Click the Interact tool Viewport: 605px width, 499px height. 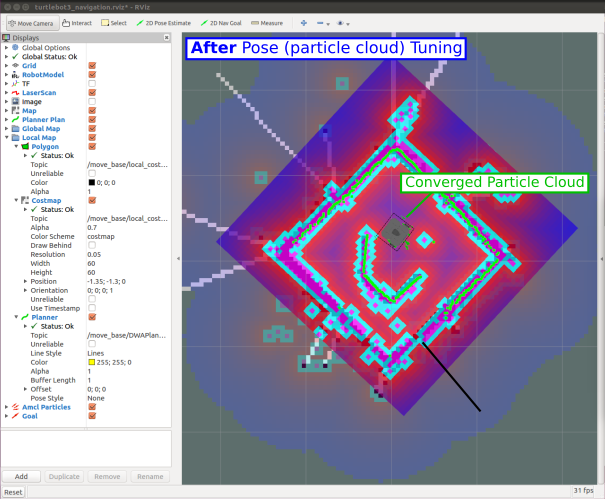coord(78,22)
